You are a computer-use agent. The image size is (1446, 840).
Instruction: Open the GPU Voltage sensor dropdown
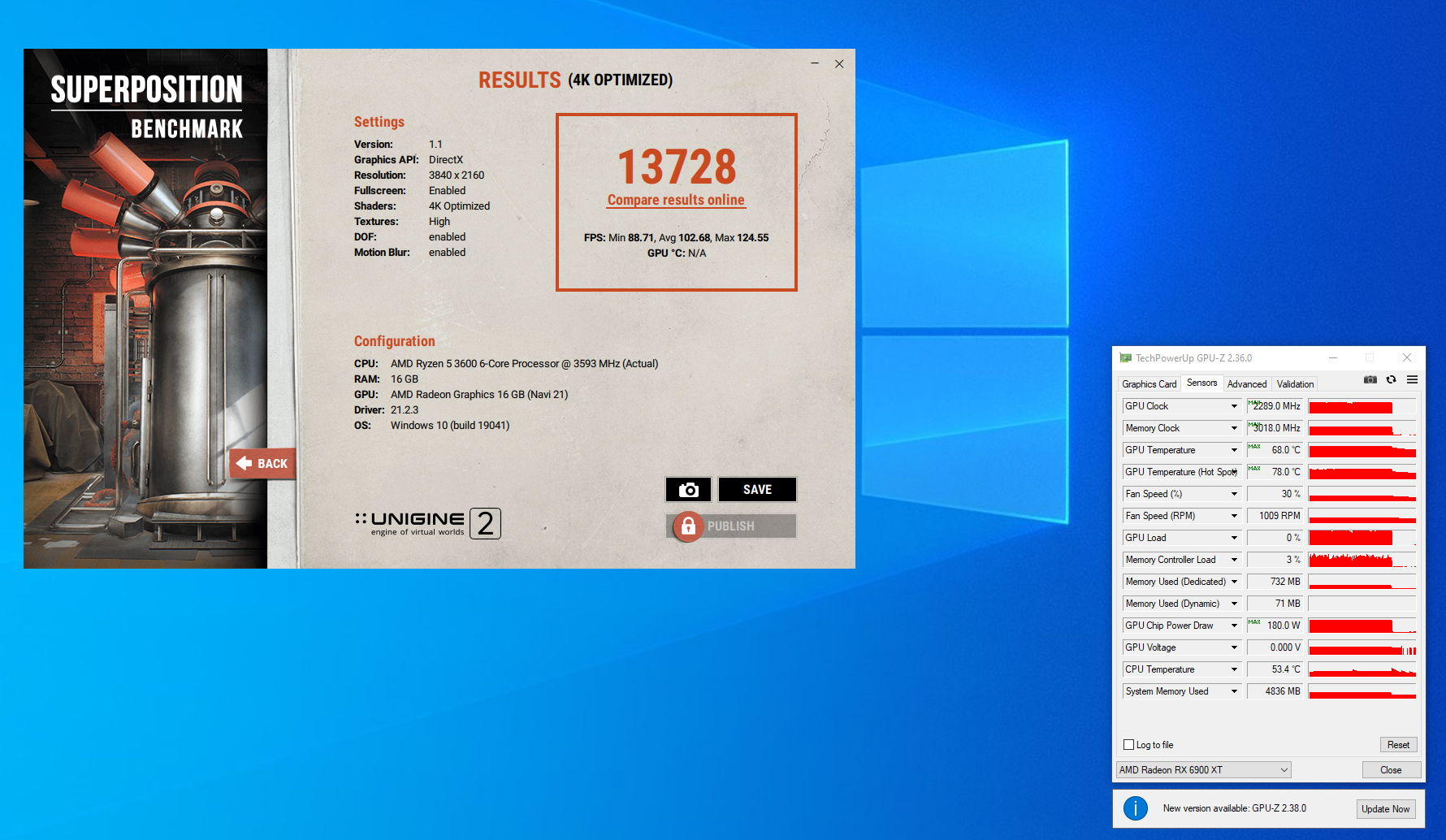[1234, 647]
